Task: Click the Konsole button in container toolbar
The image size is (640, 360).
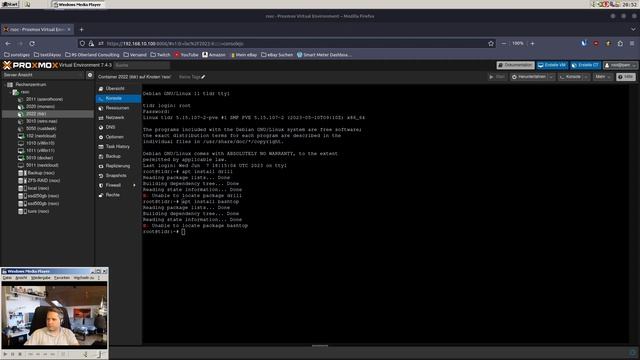Action: pyautogui.click(x=571, y=77)
